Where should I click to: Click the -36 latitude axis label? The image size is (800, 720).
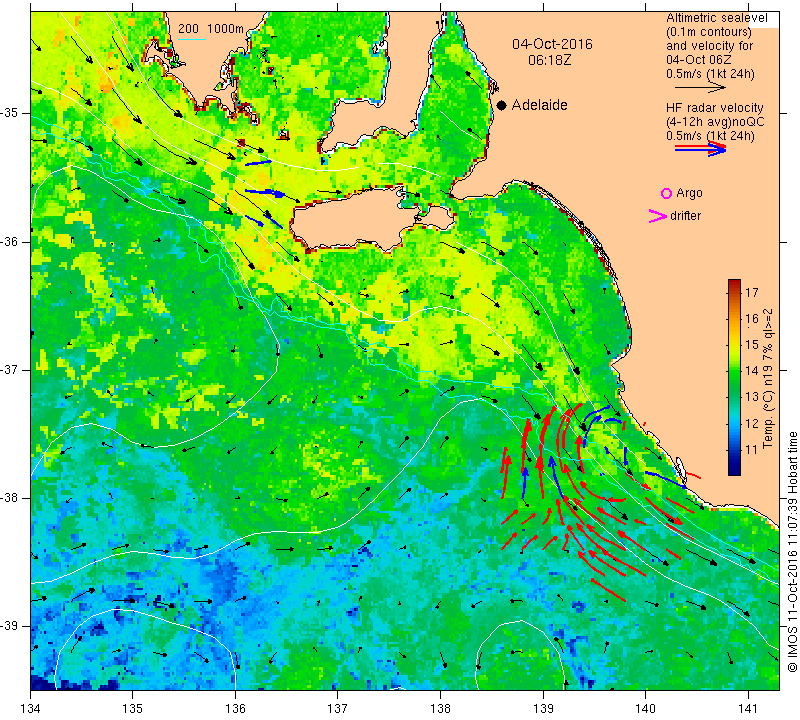coord(9,241)
